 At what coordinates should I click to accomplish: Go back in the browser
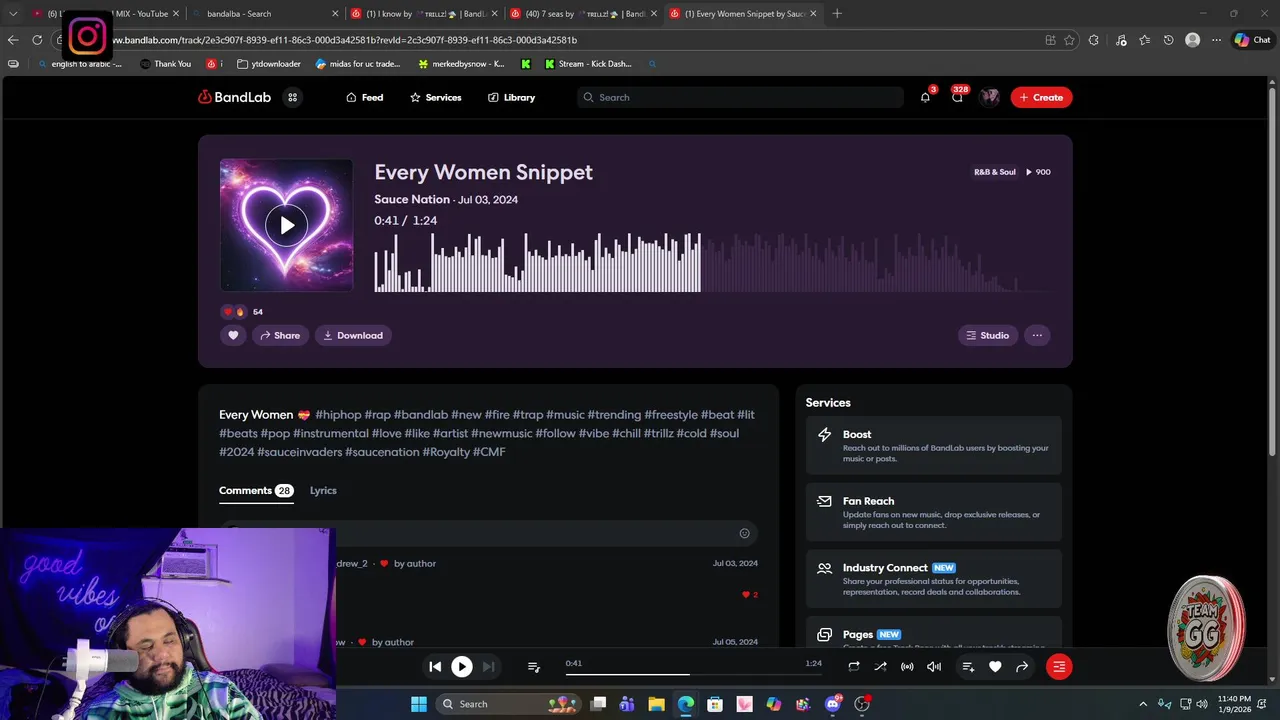coord(12,40)
